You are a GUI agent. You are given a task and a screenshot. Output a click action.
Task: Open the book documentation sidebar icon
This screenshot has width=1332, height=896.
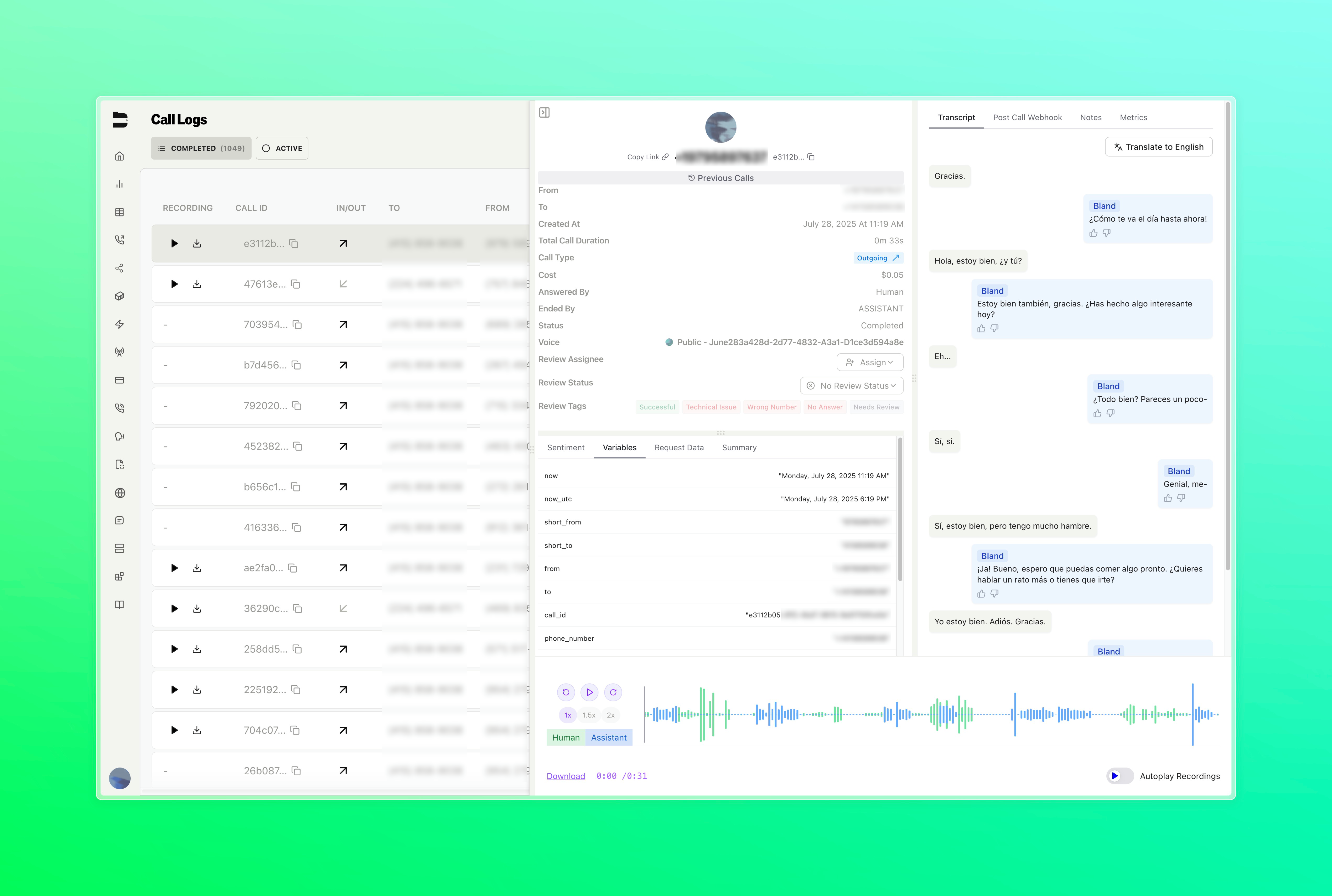point(119,604)
